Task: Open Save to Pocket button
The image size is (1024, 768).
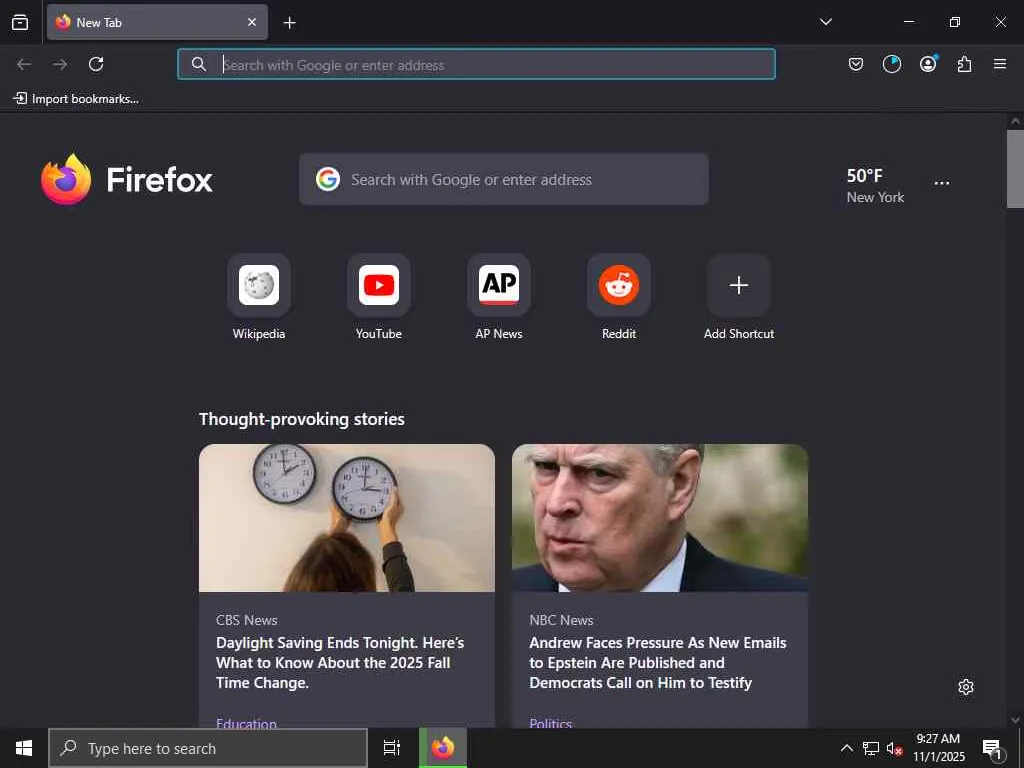Action: coord(856,64)
